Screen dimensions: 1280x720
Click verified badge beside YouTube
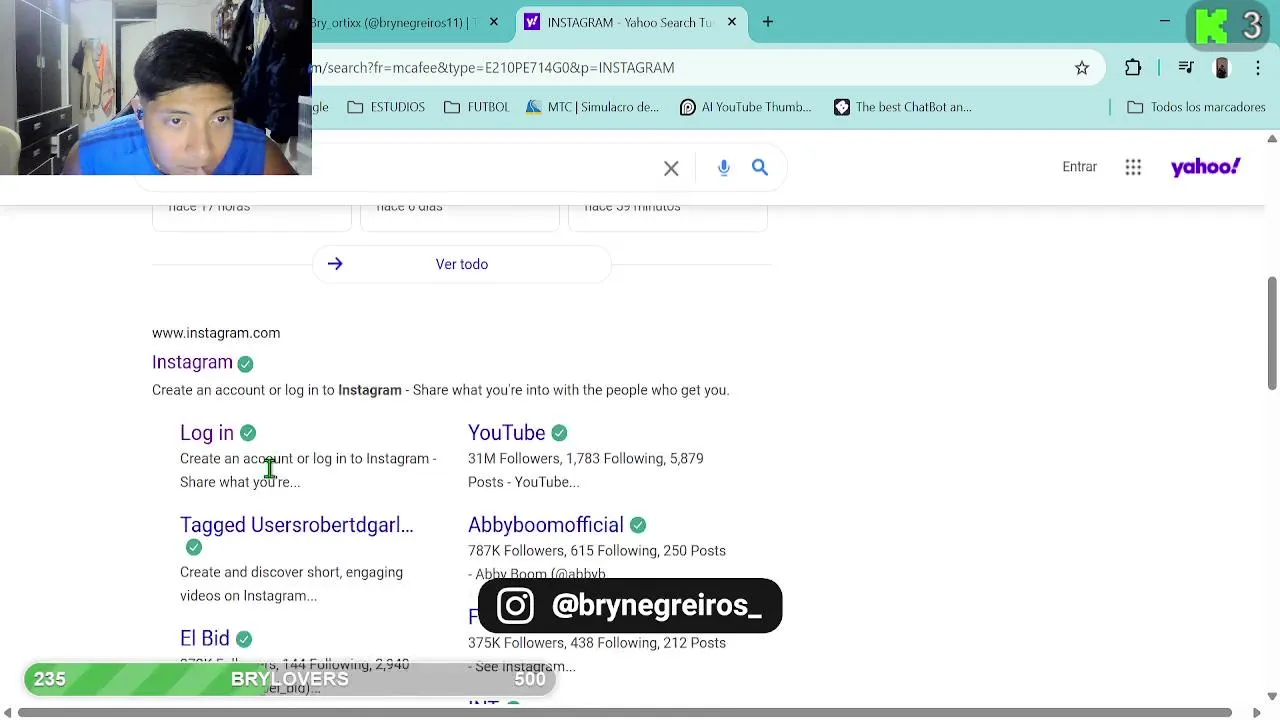click(x=559, y=433)
